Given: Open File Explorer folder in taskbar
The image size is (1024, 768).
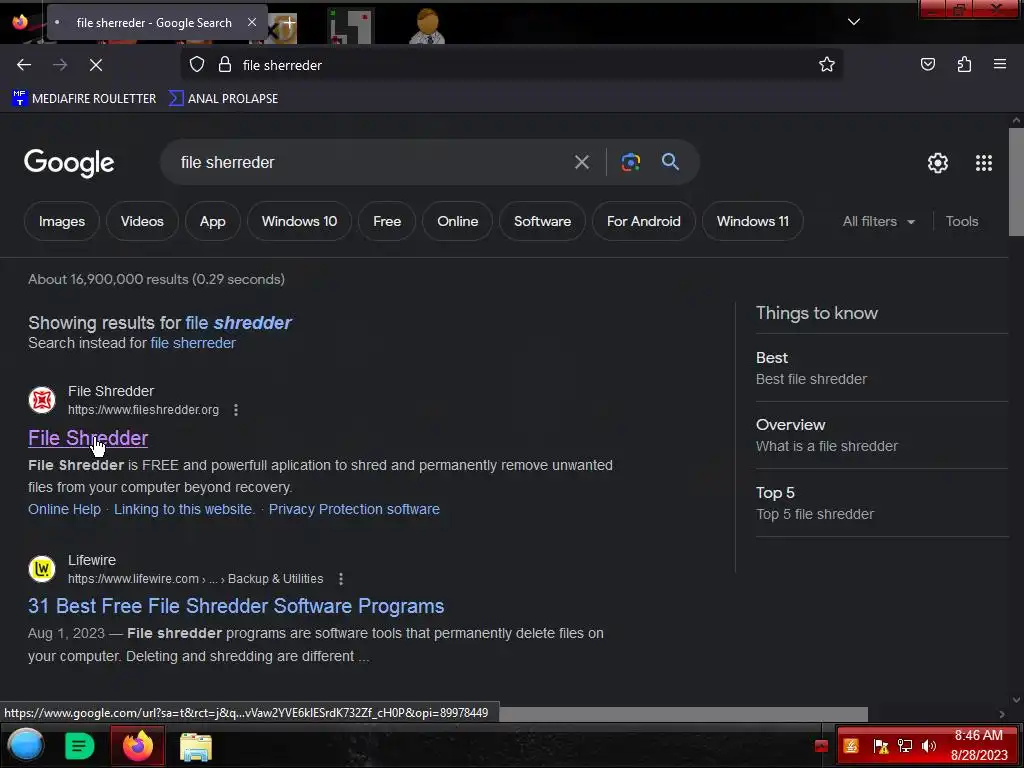Looking at the screenshot, I should tap(195, 746).
